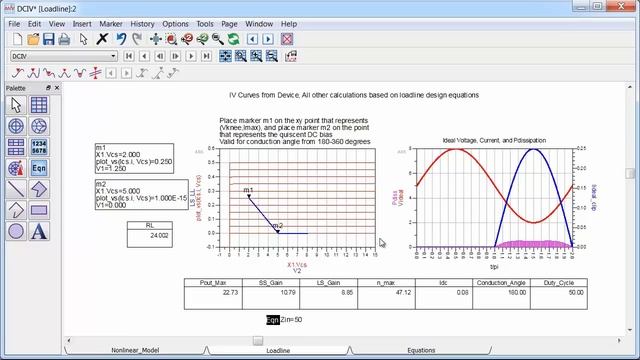Go to next page arrow icon

268,39
